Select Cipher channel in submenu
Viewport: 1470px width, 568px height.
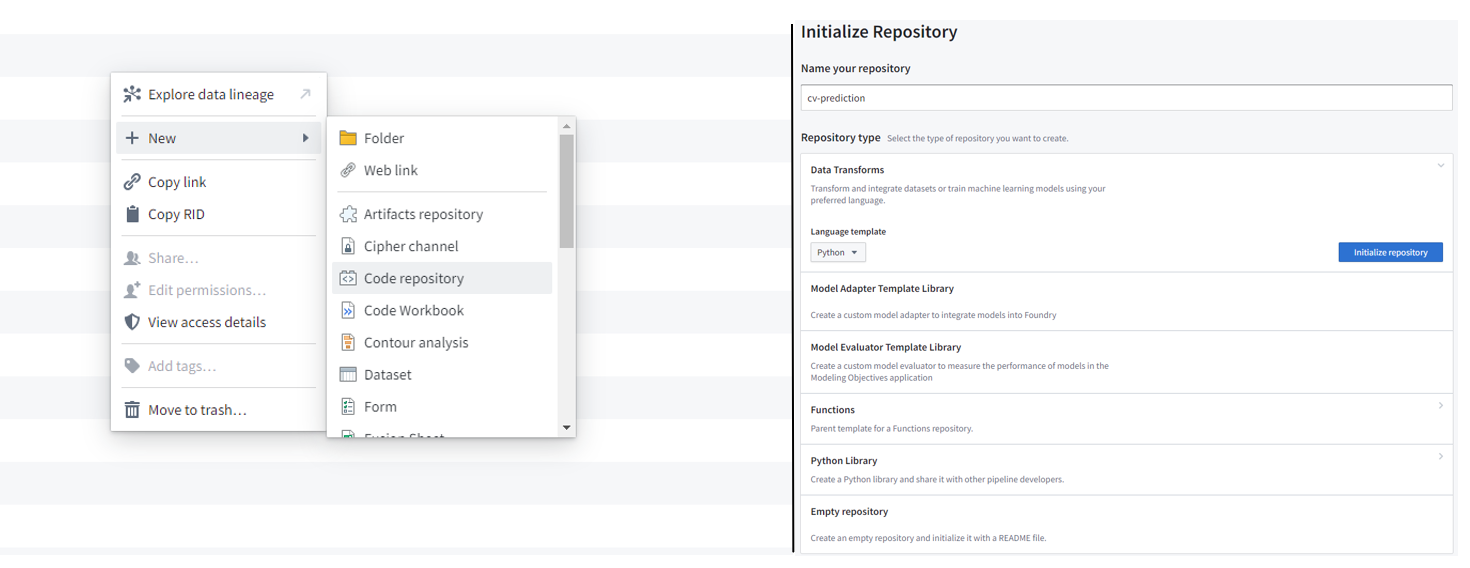click(442, 246)
